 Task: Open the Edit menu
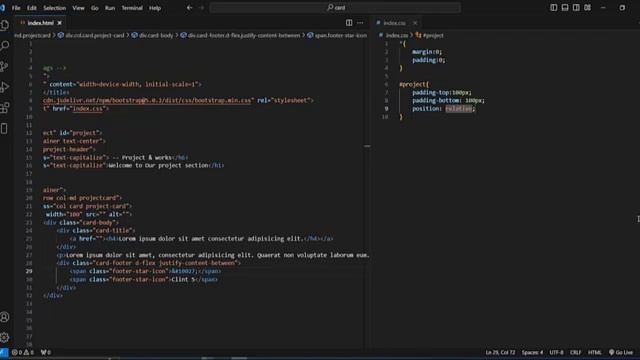(x=31, y=8)
